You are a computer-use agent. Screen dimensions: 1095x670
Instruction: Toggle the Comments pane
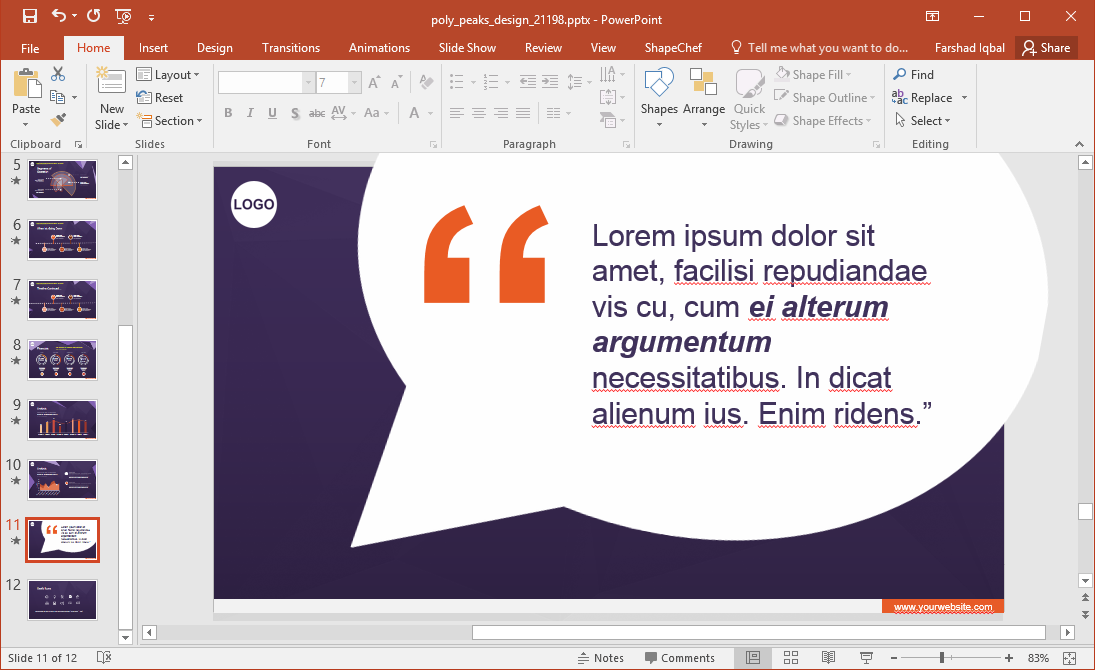pyautogui.click(x=680, y=658)
